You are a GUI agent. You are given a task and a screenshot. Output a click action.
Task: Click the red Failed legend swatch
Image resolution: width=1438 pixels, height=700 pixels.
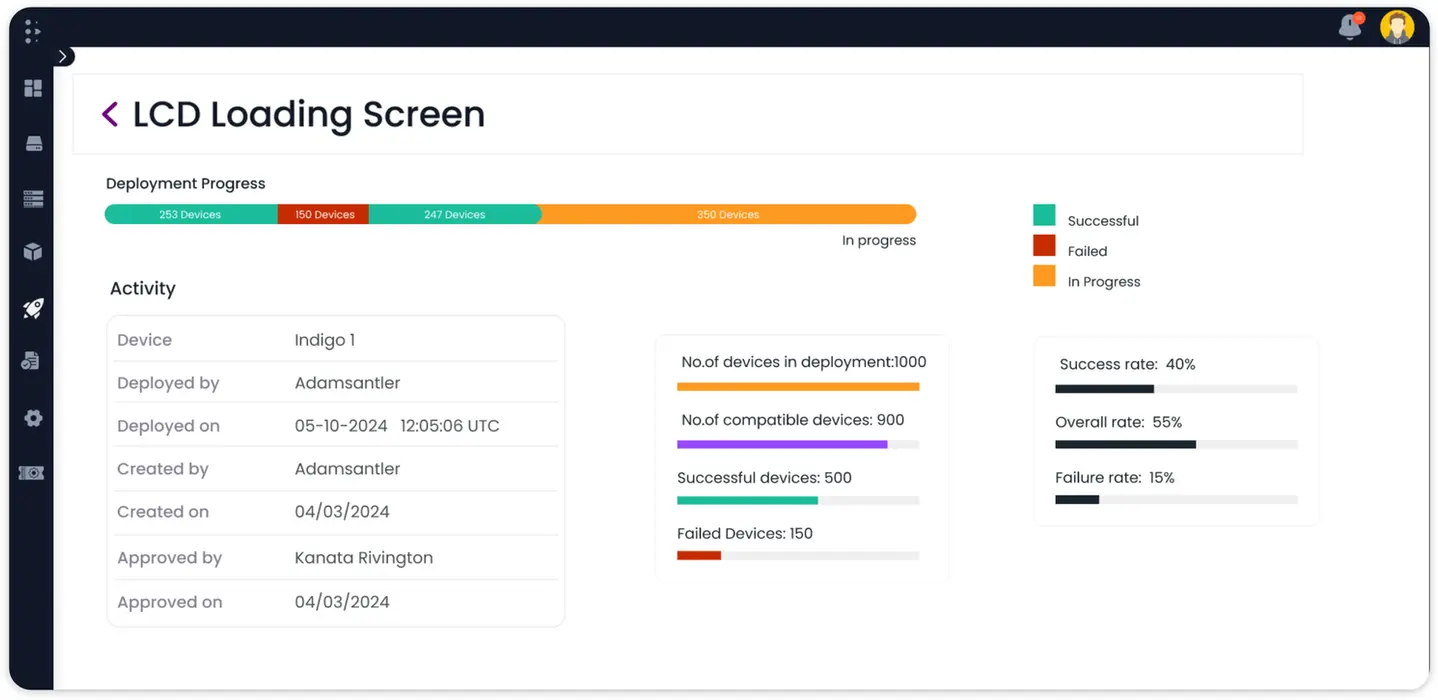(x=1044, y=245)
